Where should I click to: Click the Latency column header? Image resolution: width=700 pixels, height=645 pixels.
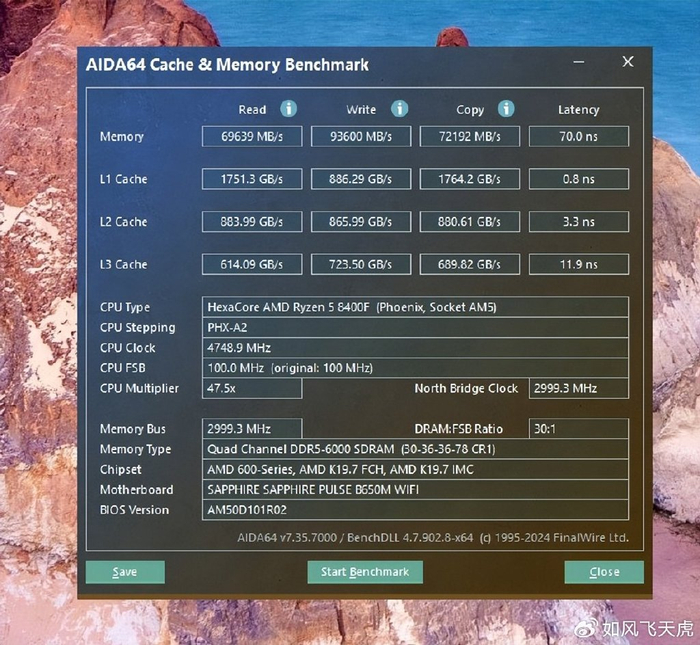pos(579,110)
